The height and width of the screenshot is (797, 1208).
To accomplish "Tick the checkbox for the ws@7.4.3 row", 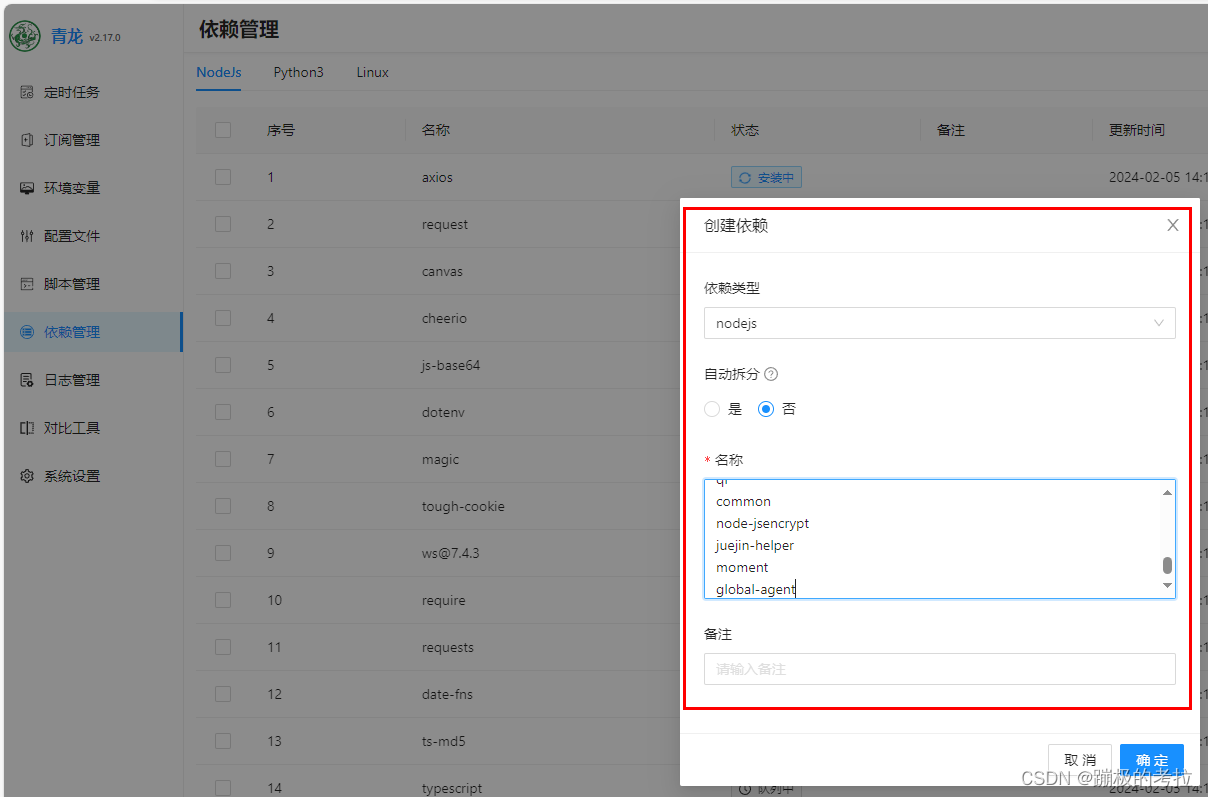I will pos(223,553).
